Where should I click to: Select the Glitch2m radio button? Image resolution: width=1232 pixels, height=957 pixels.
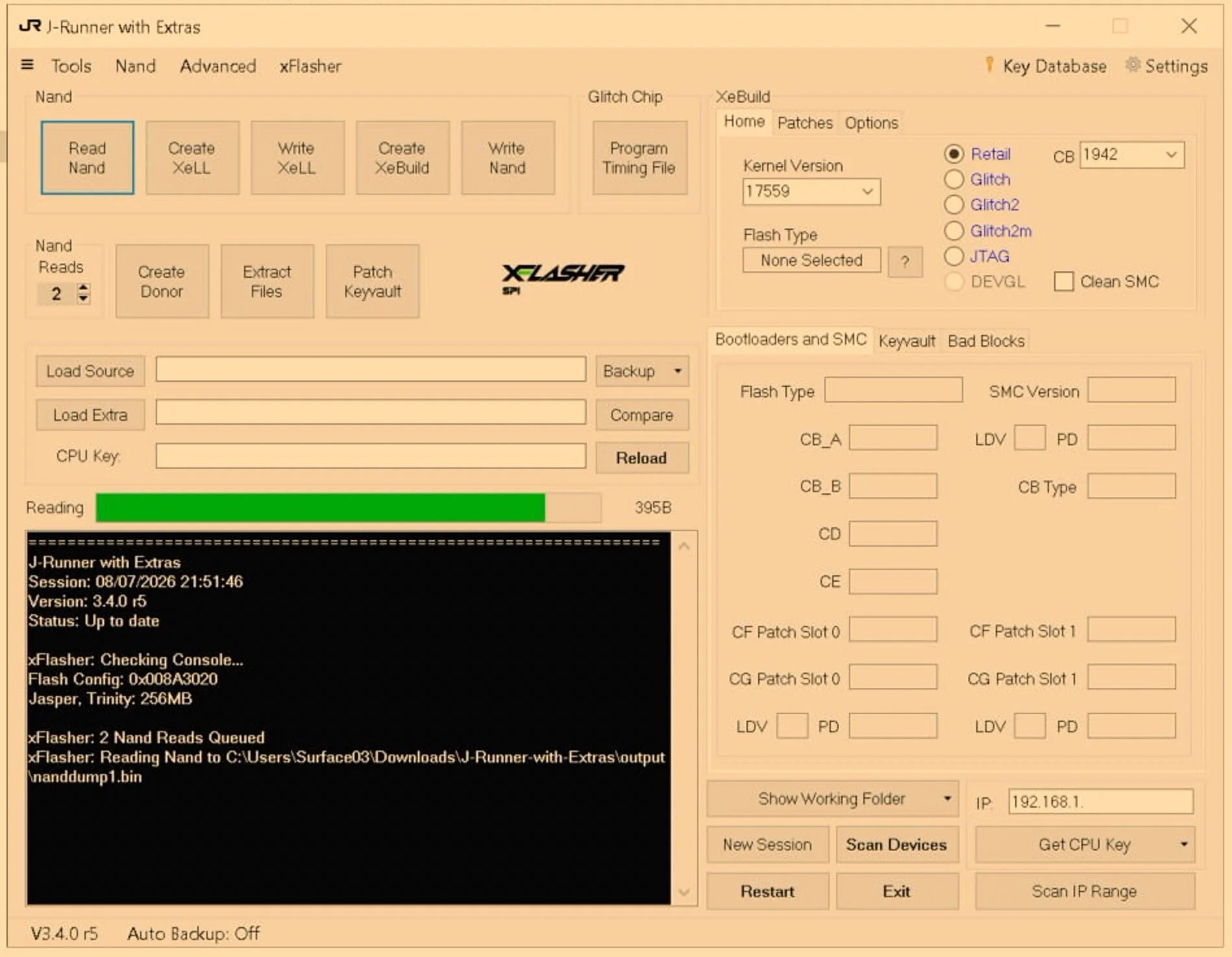coord(954,230)
